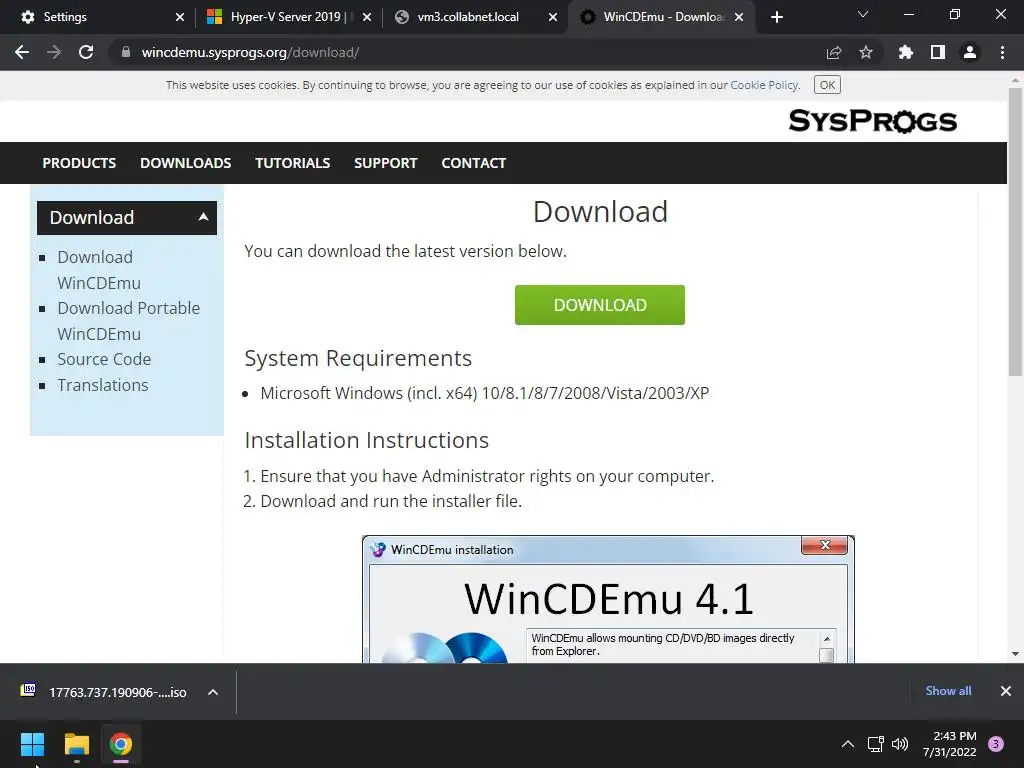View site security lock information
The width and height of the screenshot is (1024, 768).
pyautogui.click(x=125, y=52)
